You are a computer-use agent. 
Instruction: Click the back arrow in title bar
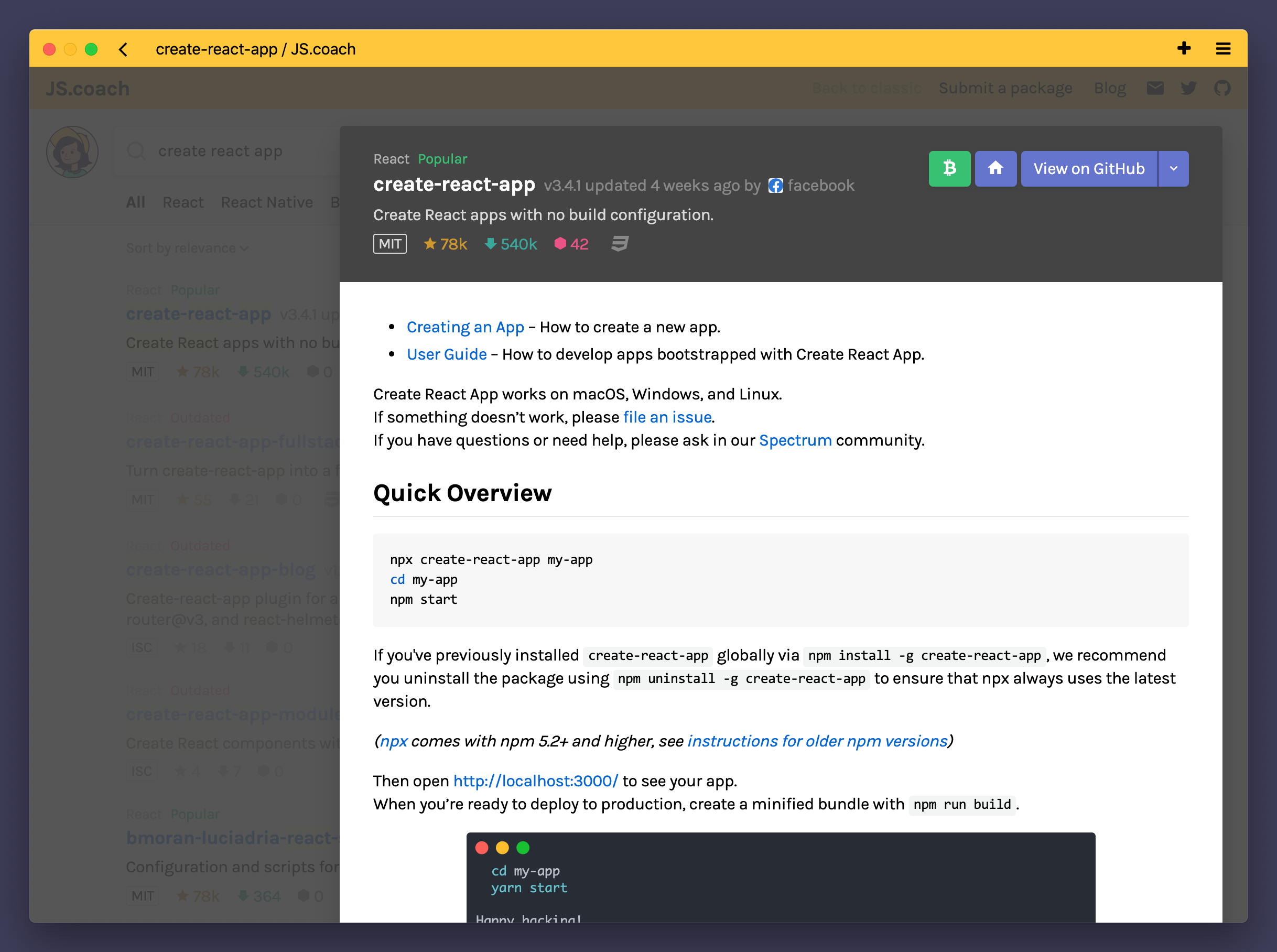[123, 50]
